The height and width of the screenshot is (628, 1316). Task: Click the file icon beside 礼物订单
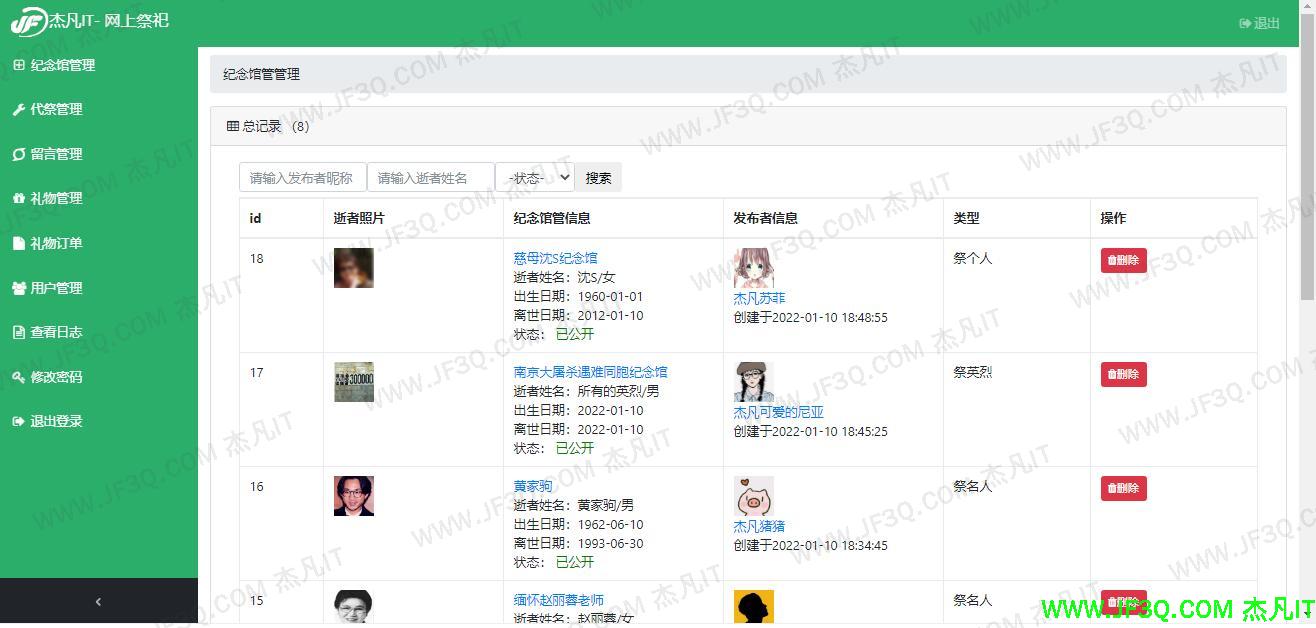tap(18, 243)
